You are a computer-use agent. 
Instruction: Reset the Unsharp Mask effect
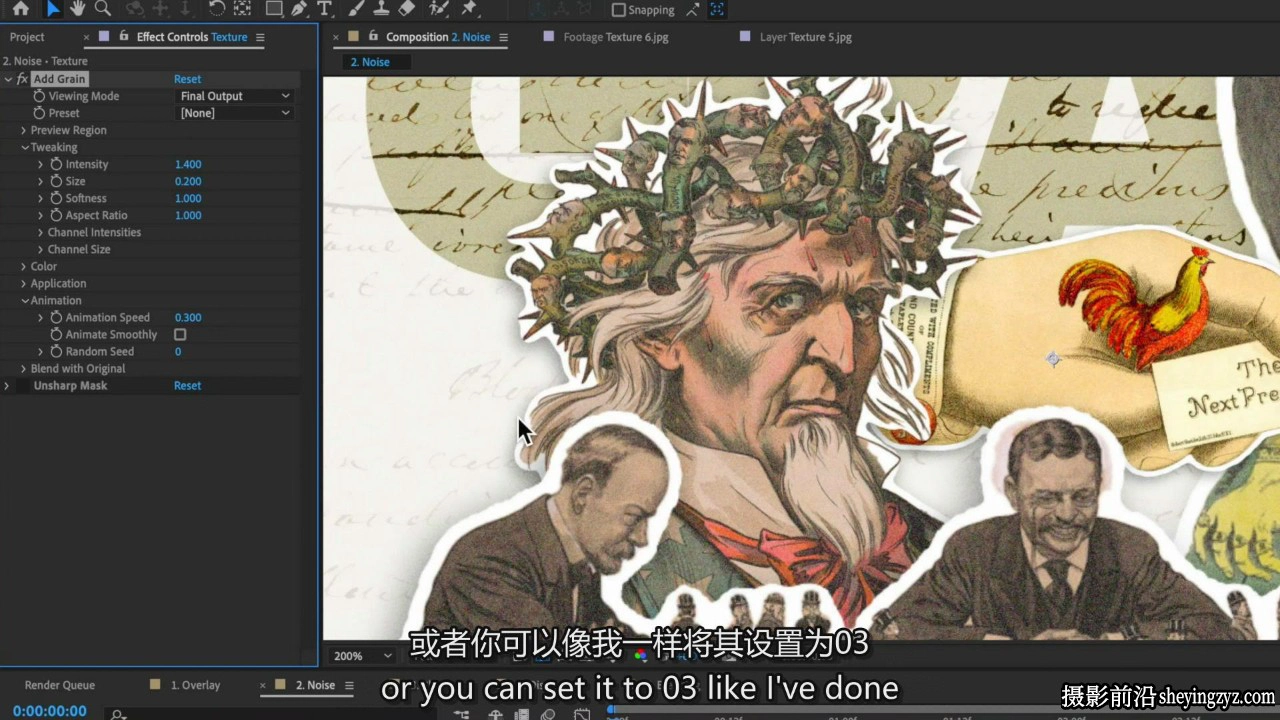(x=187, y=385)
